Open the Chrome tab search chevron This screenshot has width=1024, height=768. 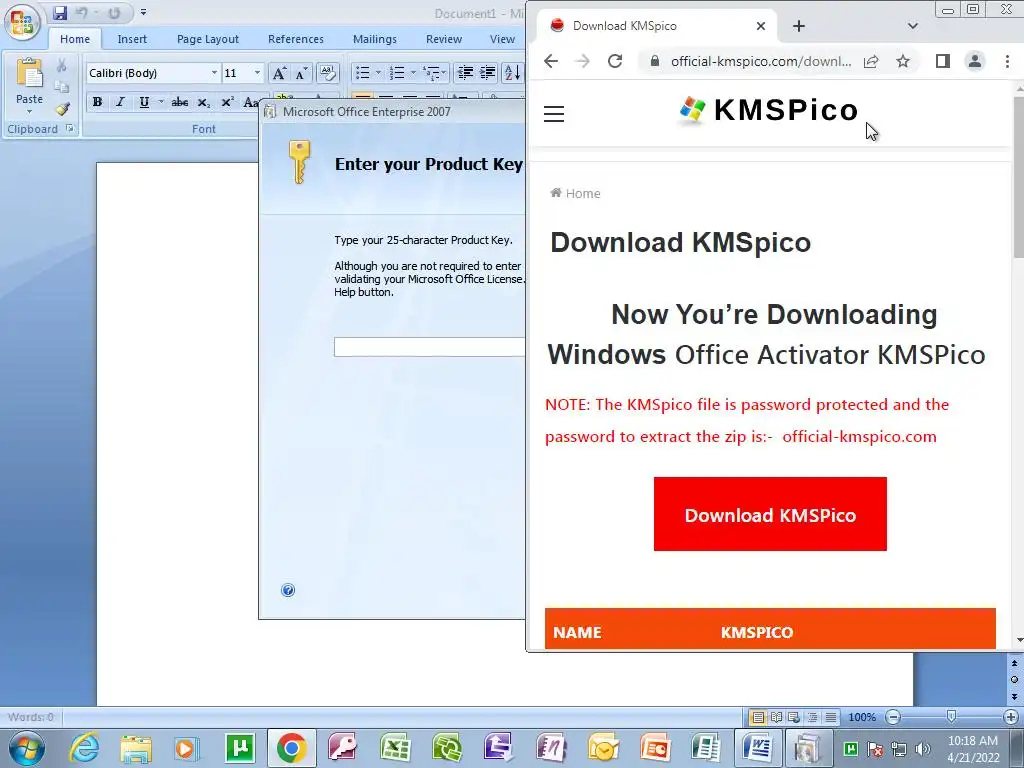[x=913, y=26]
